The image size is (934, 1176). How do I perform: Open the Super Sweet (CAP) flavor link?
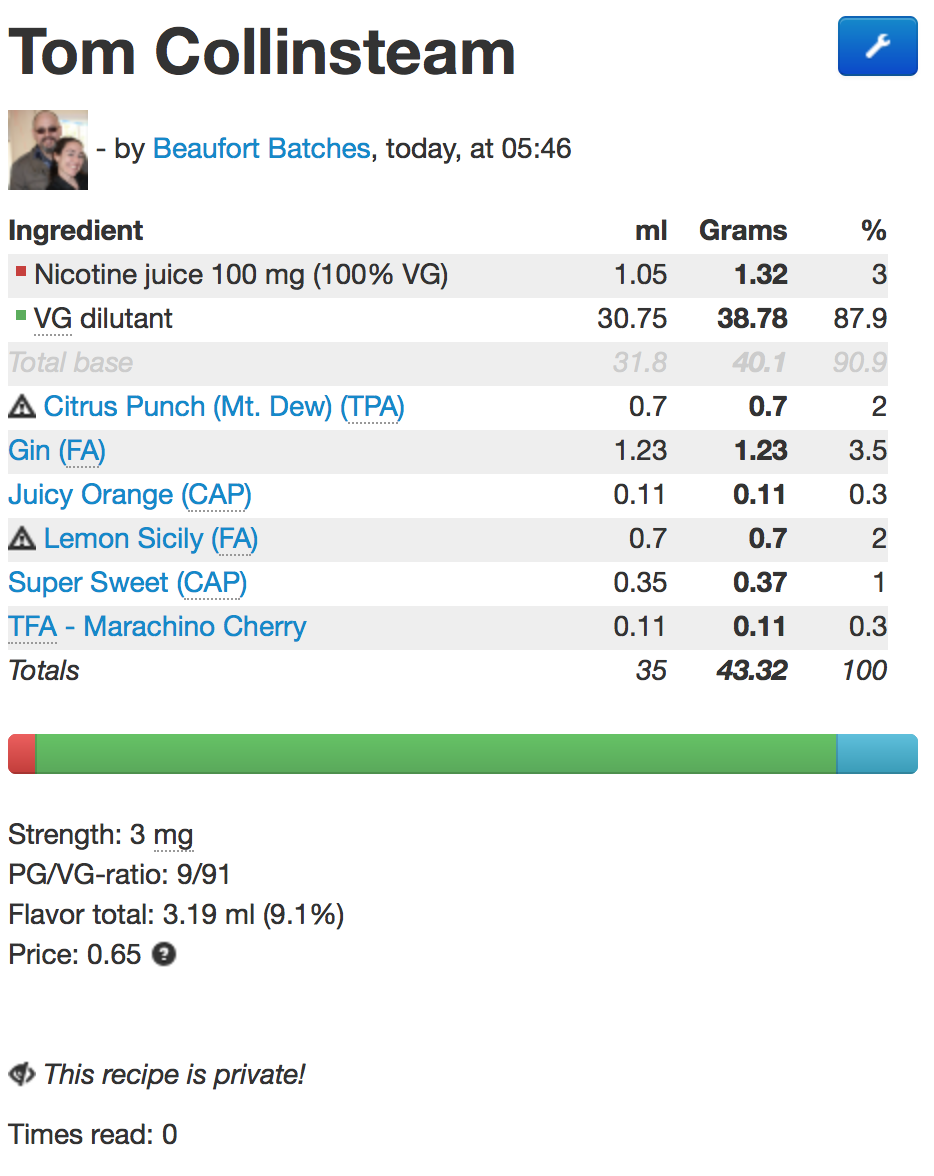[127, 583]
